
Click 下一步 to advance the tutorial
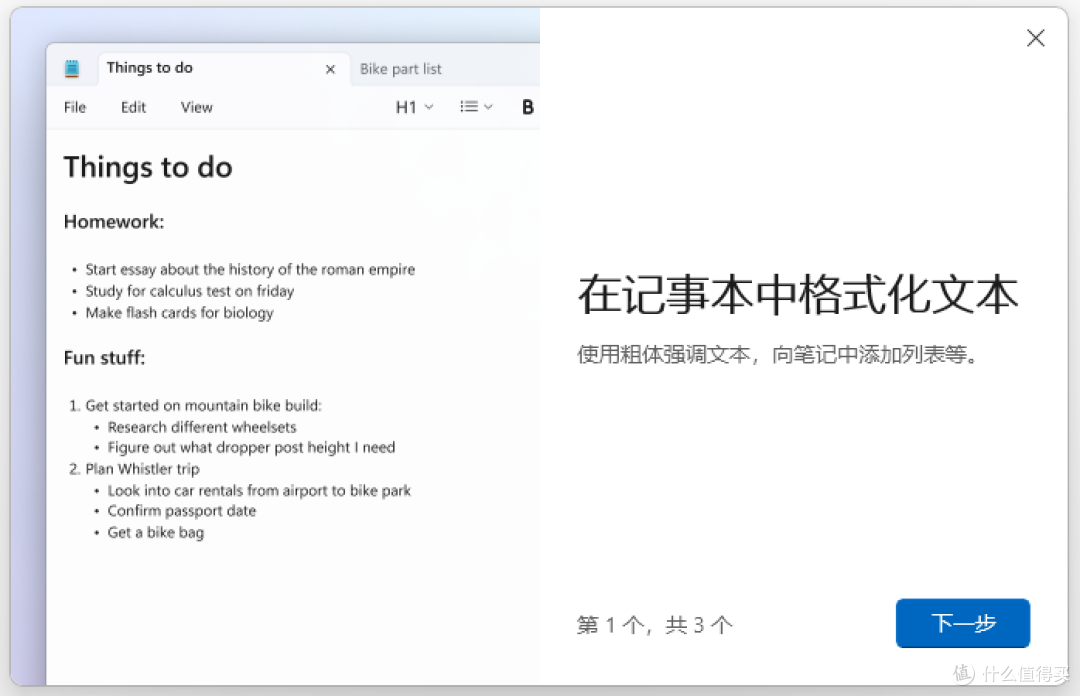[x=962, y=623]
